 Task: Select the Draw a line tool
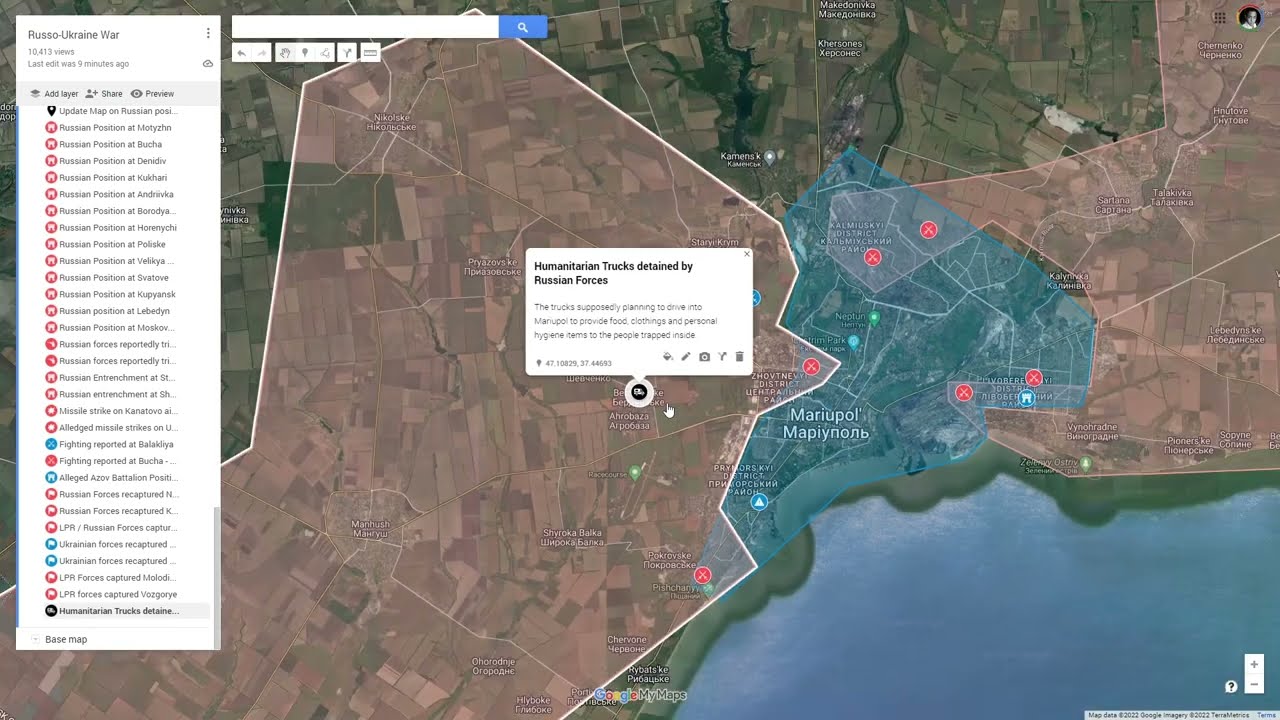[x=326, y=53]
